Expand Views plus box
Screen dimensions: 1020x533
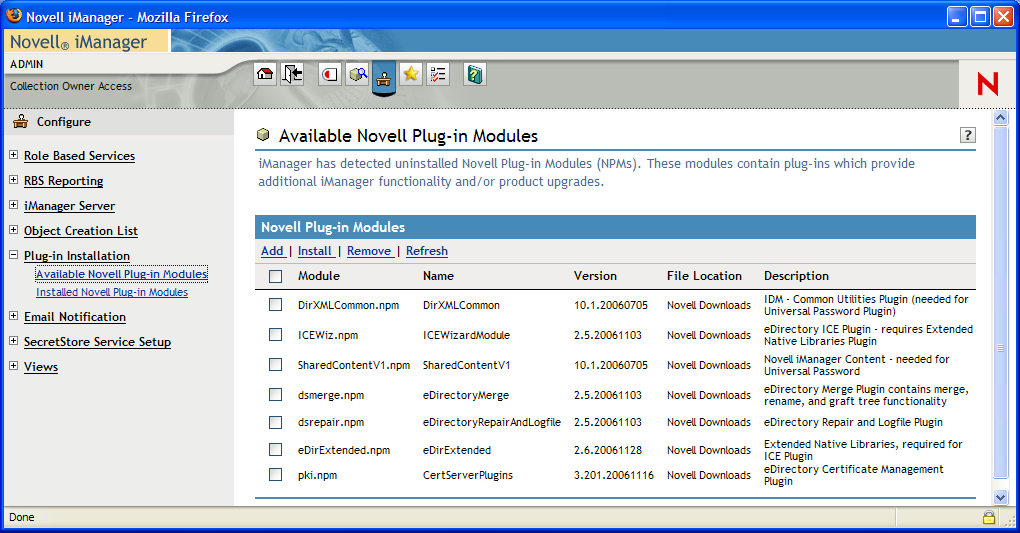[13, 366]
